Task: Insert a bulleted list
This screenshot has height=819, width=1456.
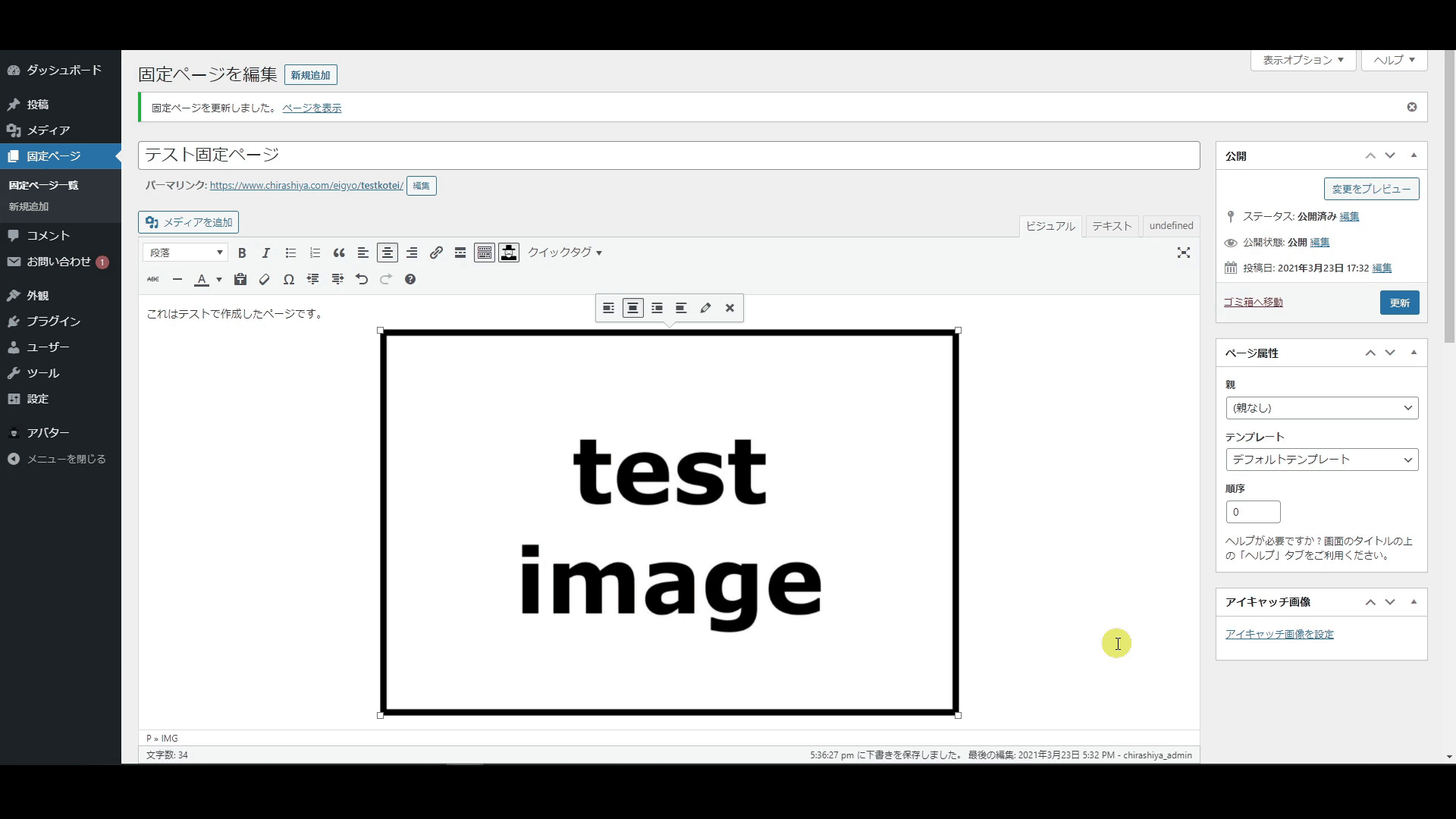Action: 290,253
